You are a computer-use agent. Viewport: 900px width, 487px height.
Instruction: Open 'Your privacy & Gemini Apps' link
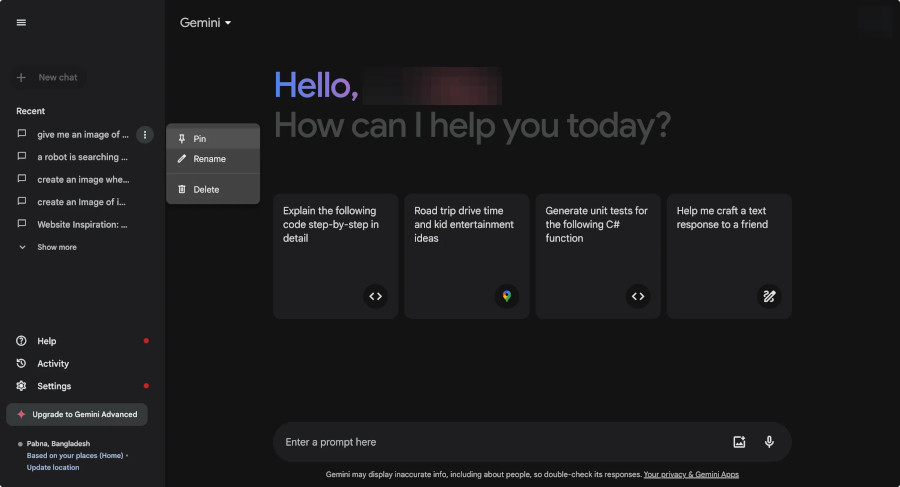[x=691, y=474]
